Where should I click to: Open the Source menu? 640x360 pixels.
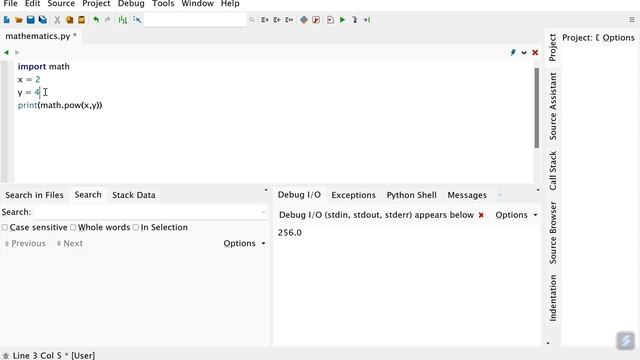point(61,4)
